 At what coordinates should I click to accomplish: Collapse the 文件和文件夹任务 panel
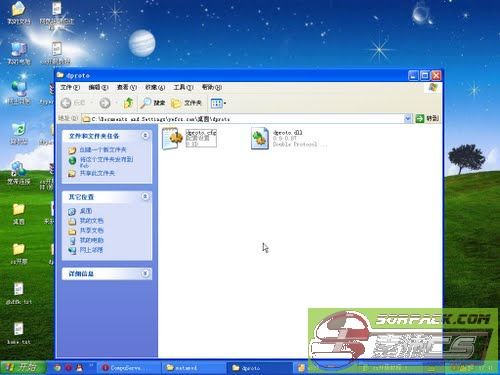(x=145, y=136)
